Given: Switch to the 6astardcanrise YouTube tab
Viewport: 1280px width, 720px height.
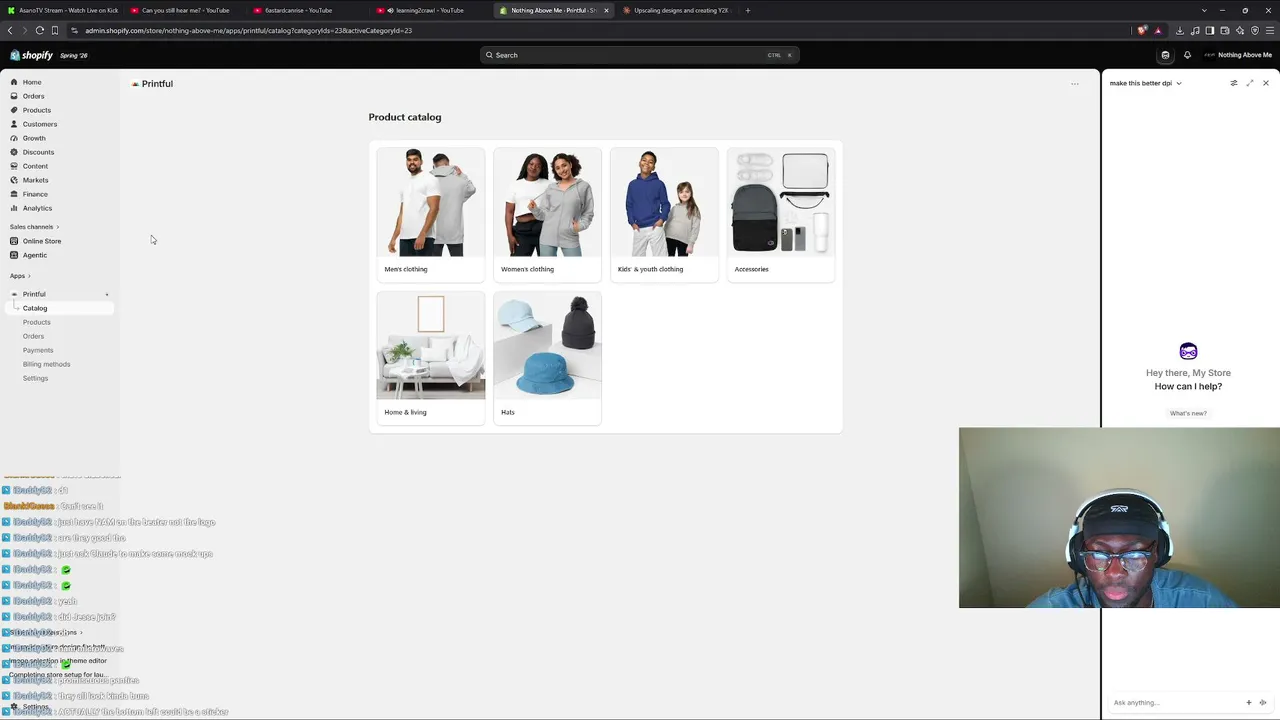Looking at the screenshot, I should (308, 10).
